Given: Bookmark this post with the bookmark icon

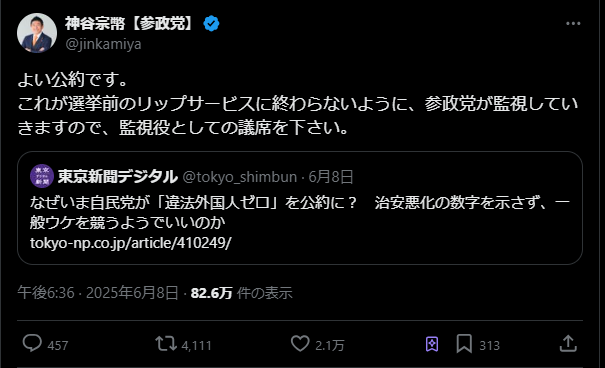Looking at the screenshot, I should [x=464, y=343].
